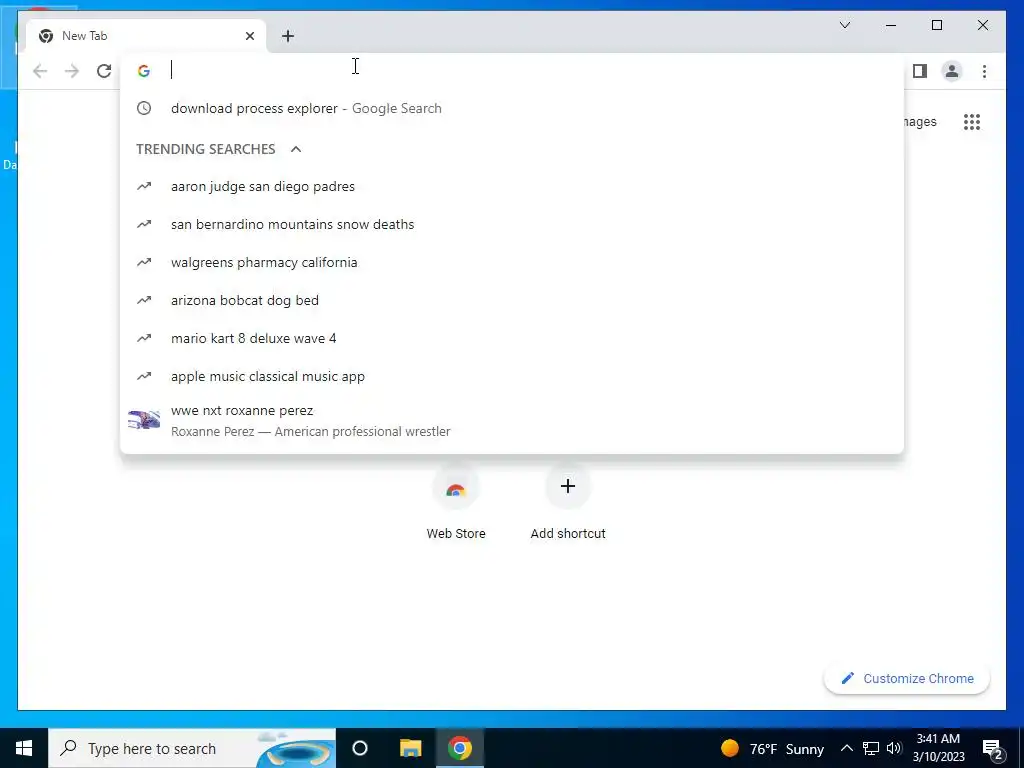Open the clock showing 3:41 AM

(x=938, y=748)
